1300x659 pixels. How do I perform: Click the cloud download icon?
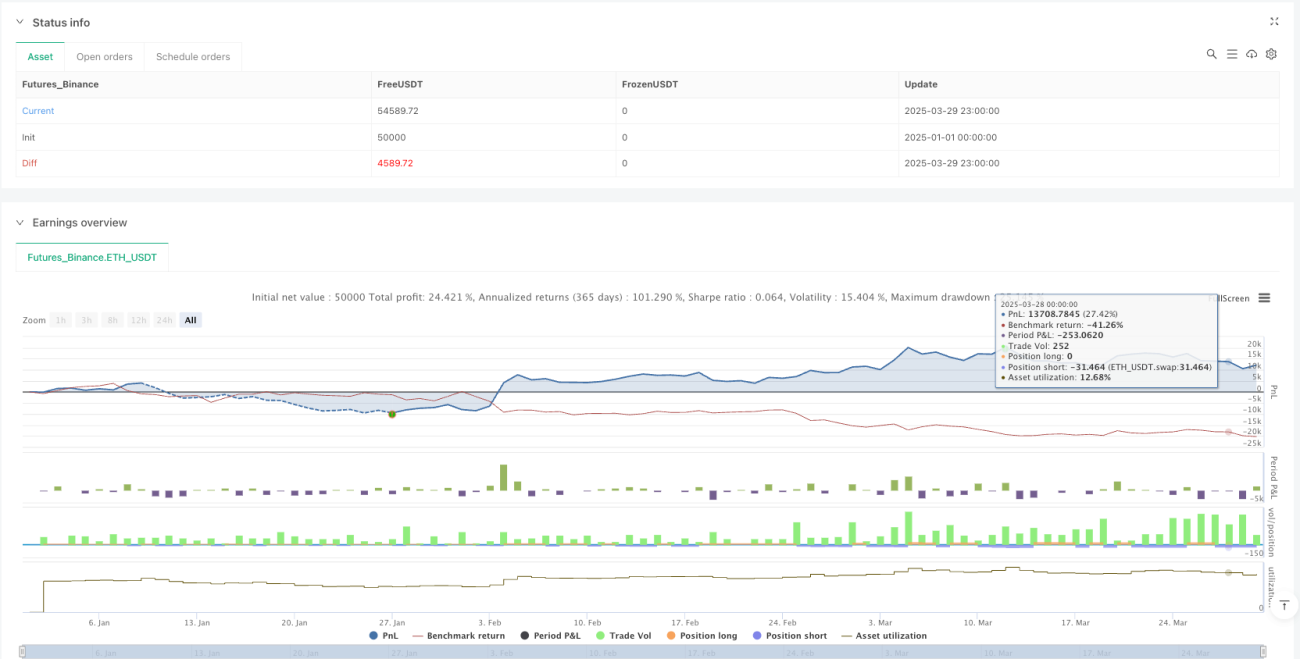(x=1251, y=54)
